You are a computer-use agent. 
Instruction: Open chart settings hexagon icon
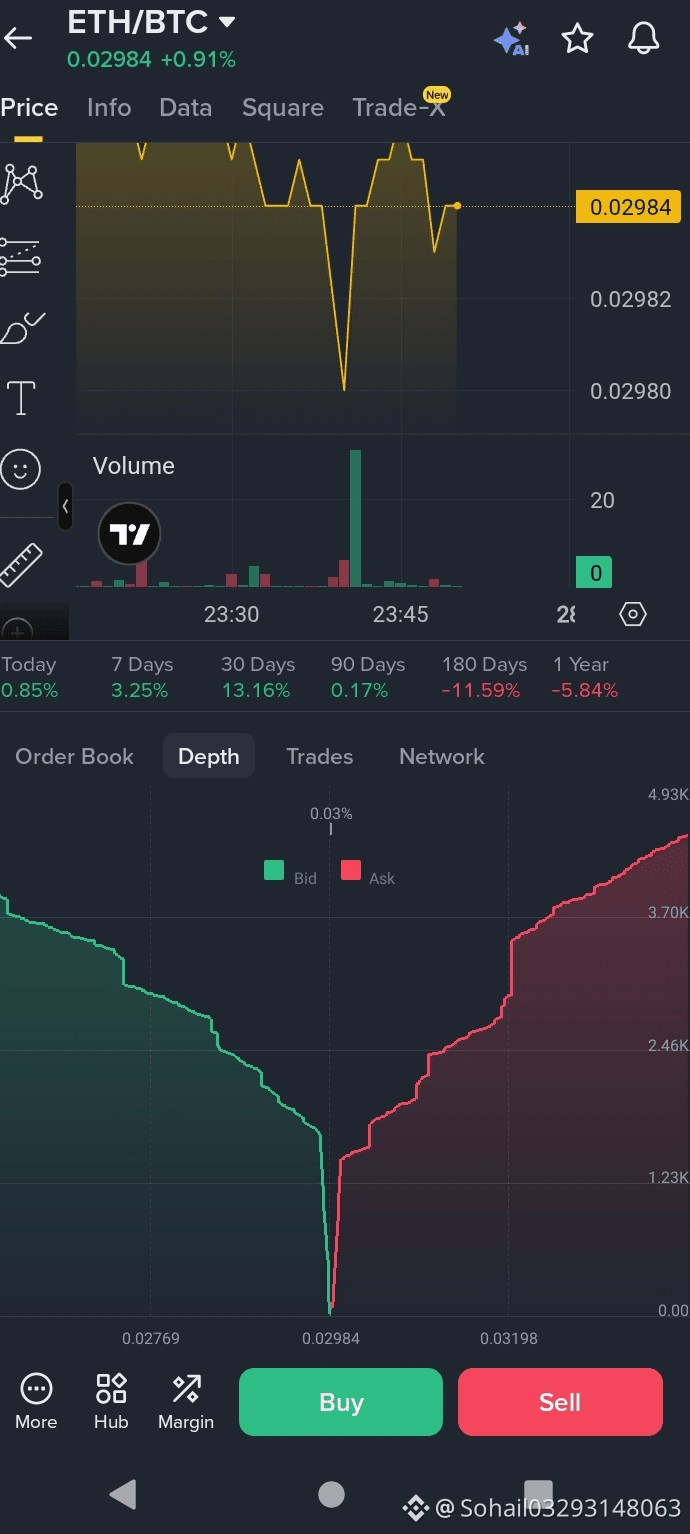633,614
